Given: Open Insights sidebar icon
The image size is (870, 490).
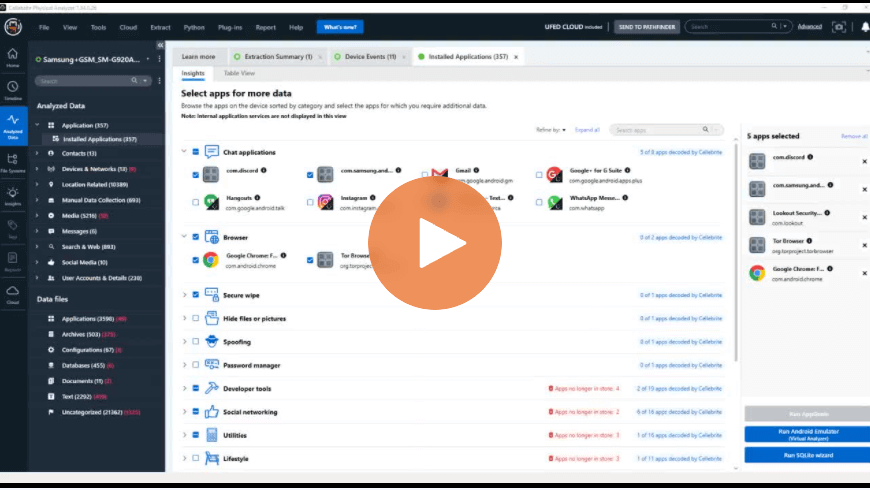Looking at the screenshot, I should pyautogui.click(x=12, y=196).
